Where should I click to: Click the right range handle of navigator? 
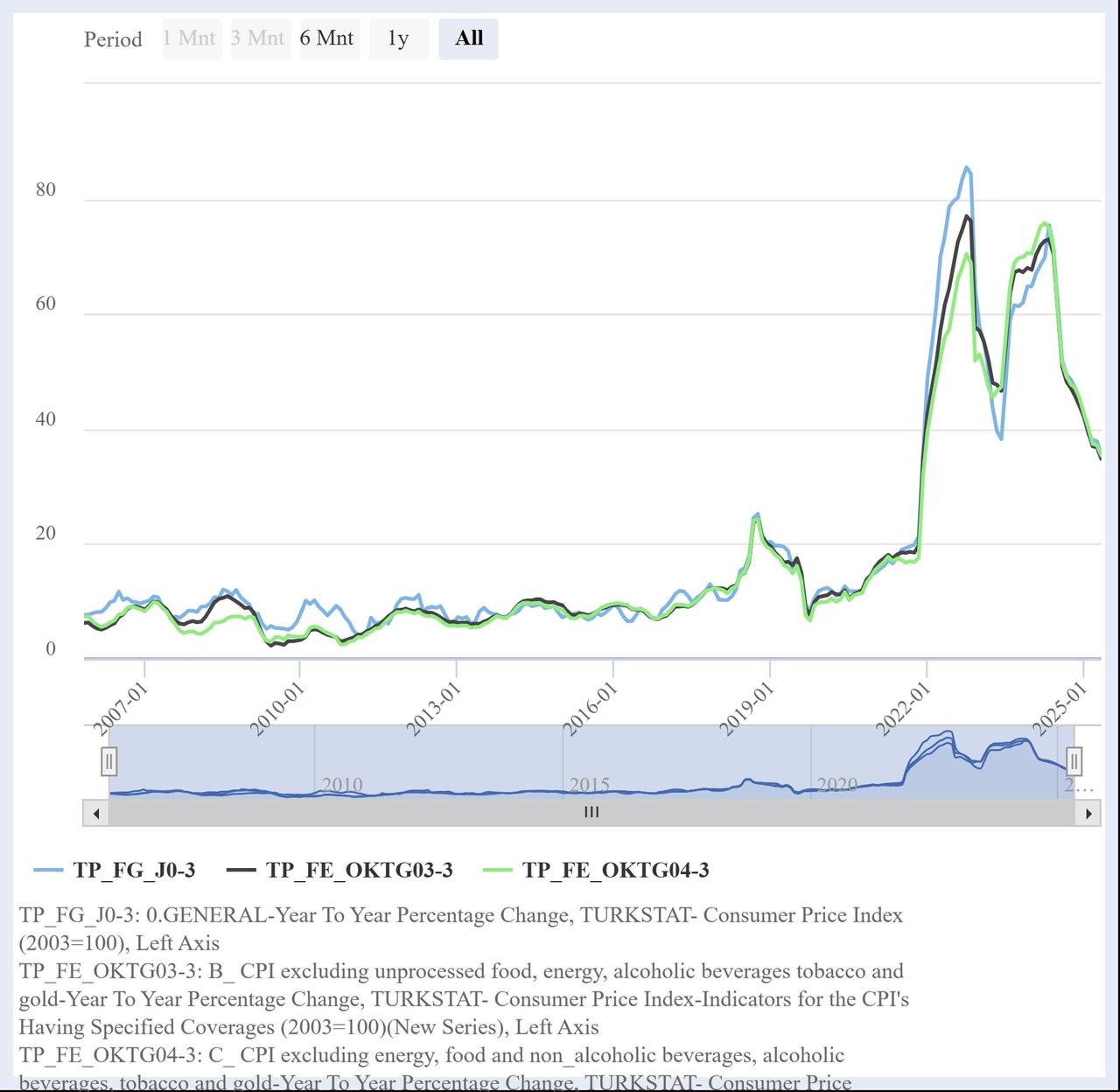point(1074,761)
